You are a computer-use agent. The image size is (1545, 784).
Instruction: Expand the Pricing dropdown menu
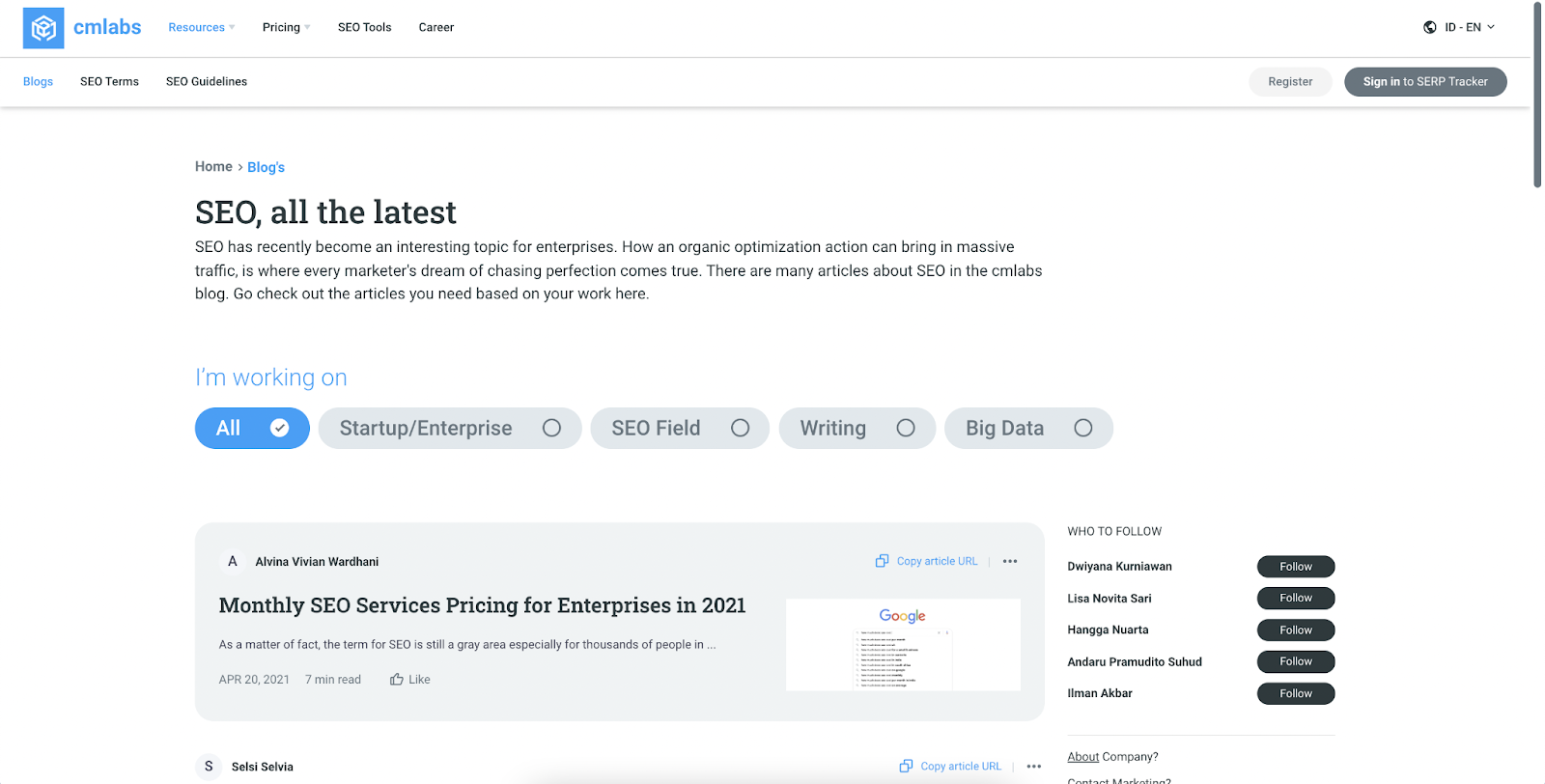286,27
